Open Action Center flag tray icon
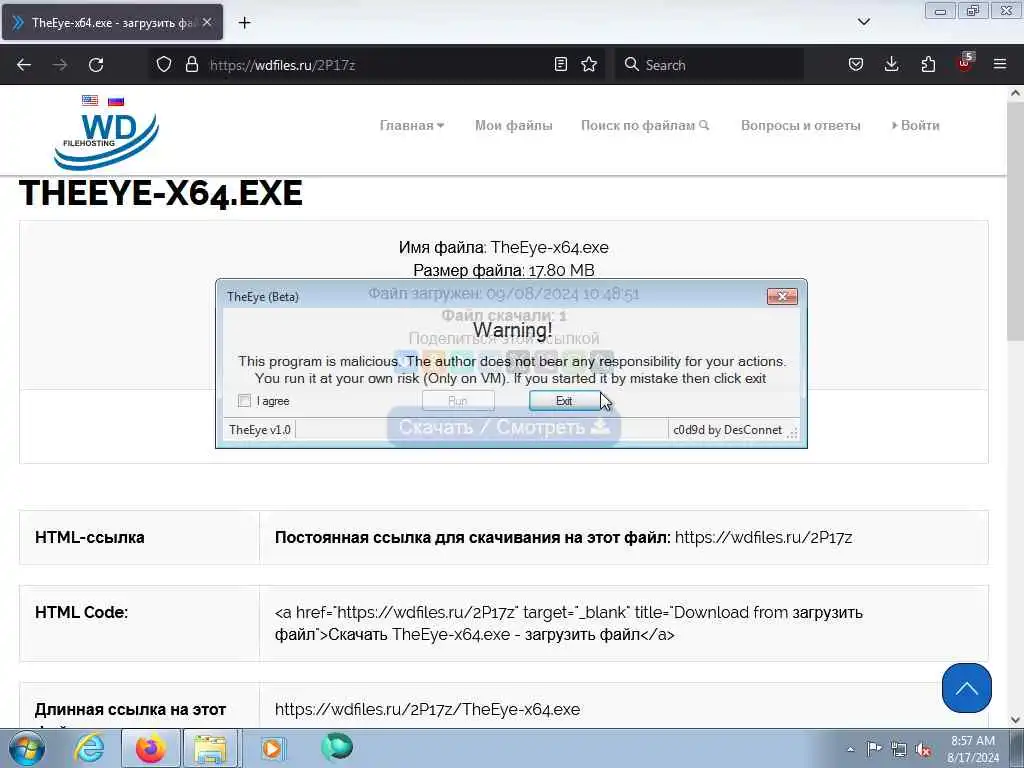 [x=874, y=748]
